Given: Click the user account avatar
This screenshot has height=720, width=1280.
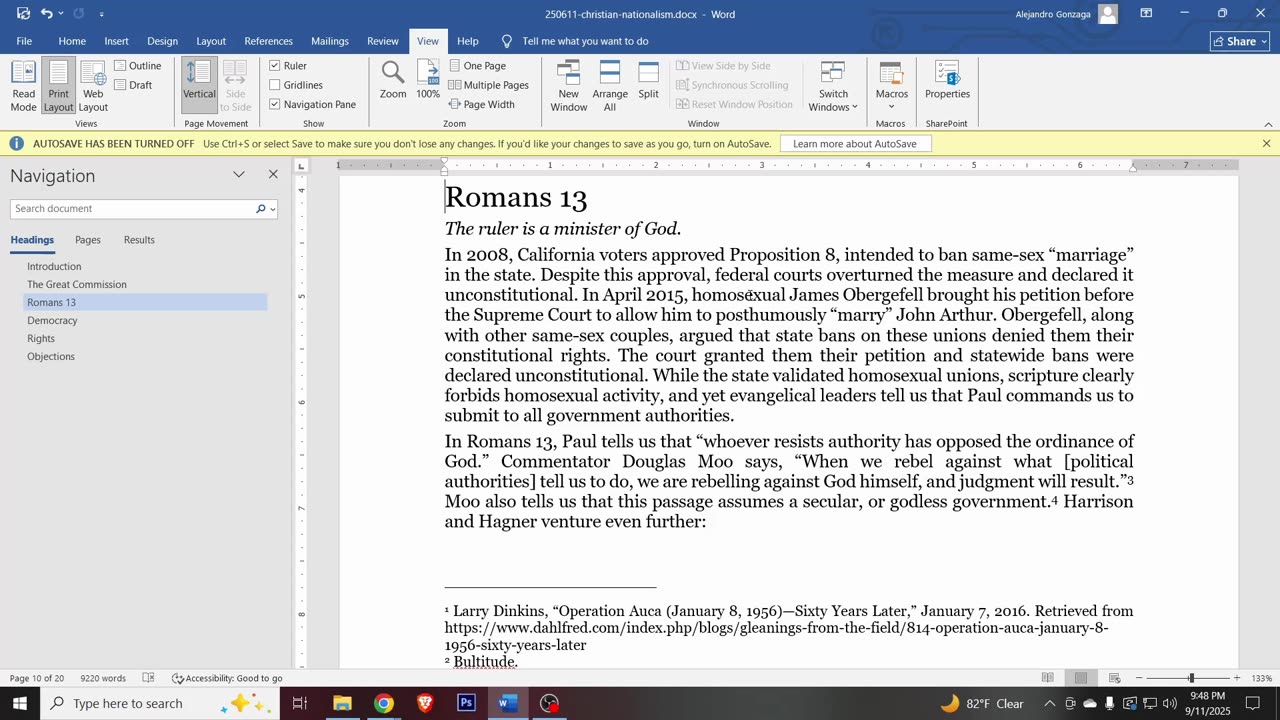Looking at the screenshot, I should [1108, 14].
